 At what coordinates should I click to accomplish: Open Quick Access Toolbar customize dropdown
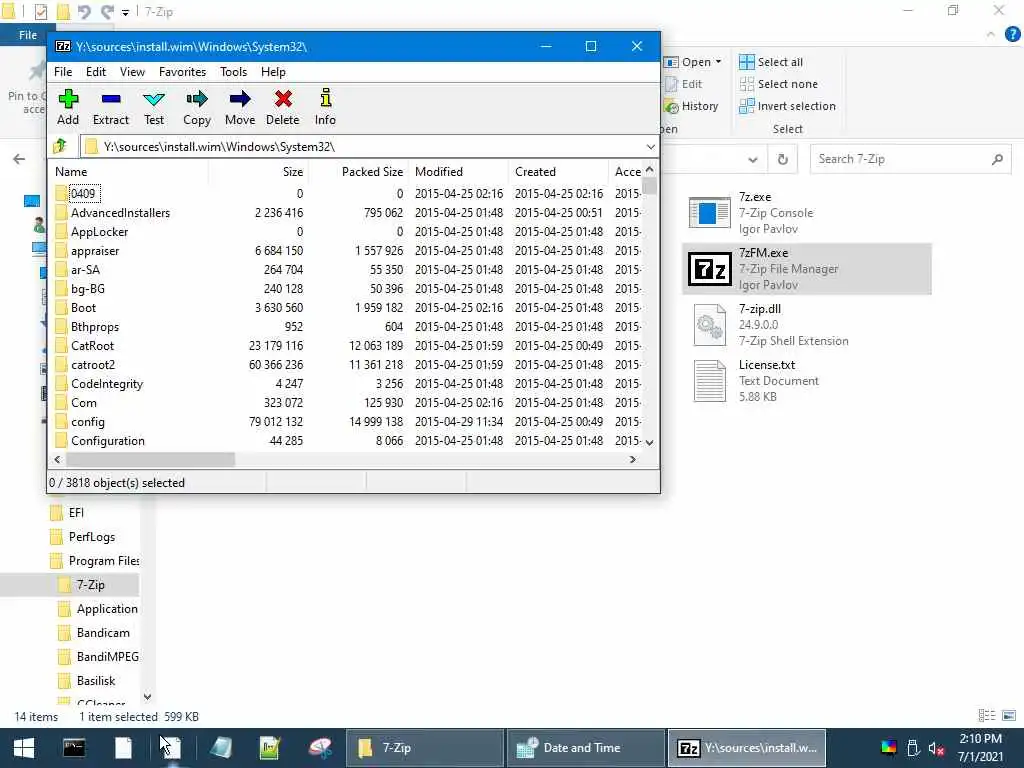pyautogui.click(x=125, y=12)
